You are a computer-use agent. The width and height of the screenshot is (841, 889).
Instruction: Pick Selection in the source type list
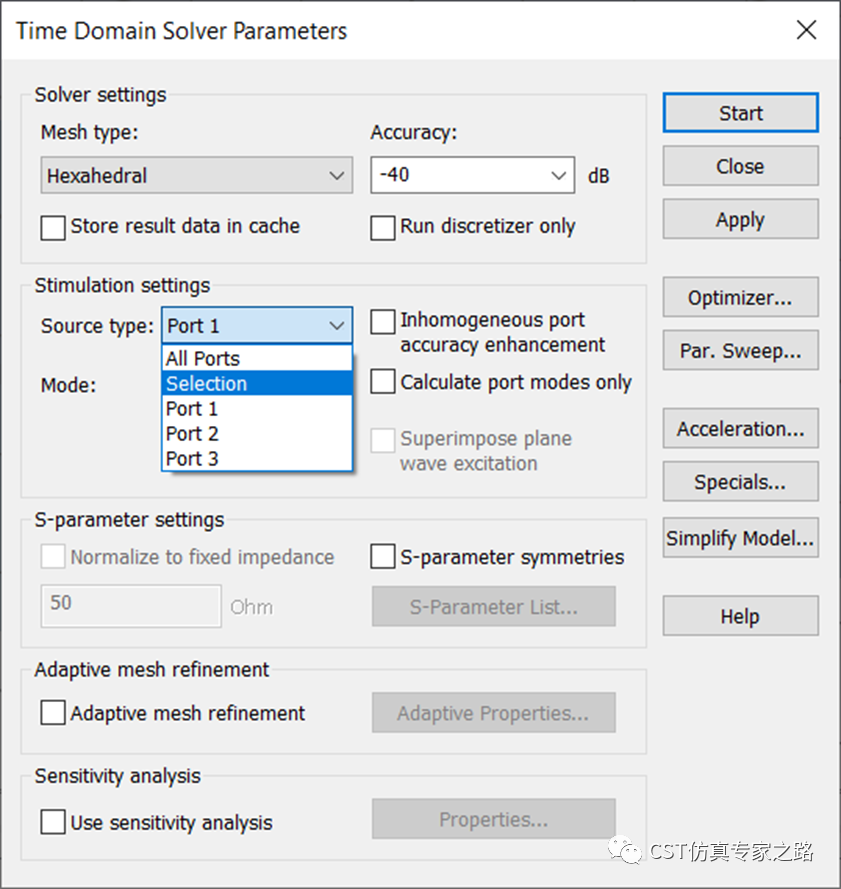pos(257,383)
